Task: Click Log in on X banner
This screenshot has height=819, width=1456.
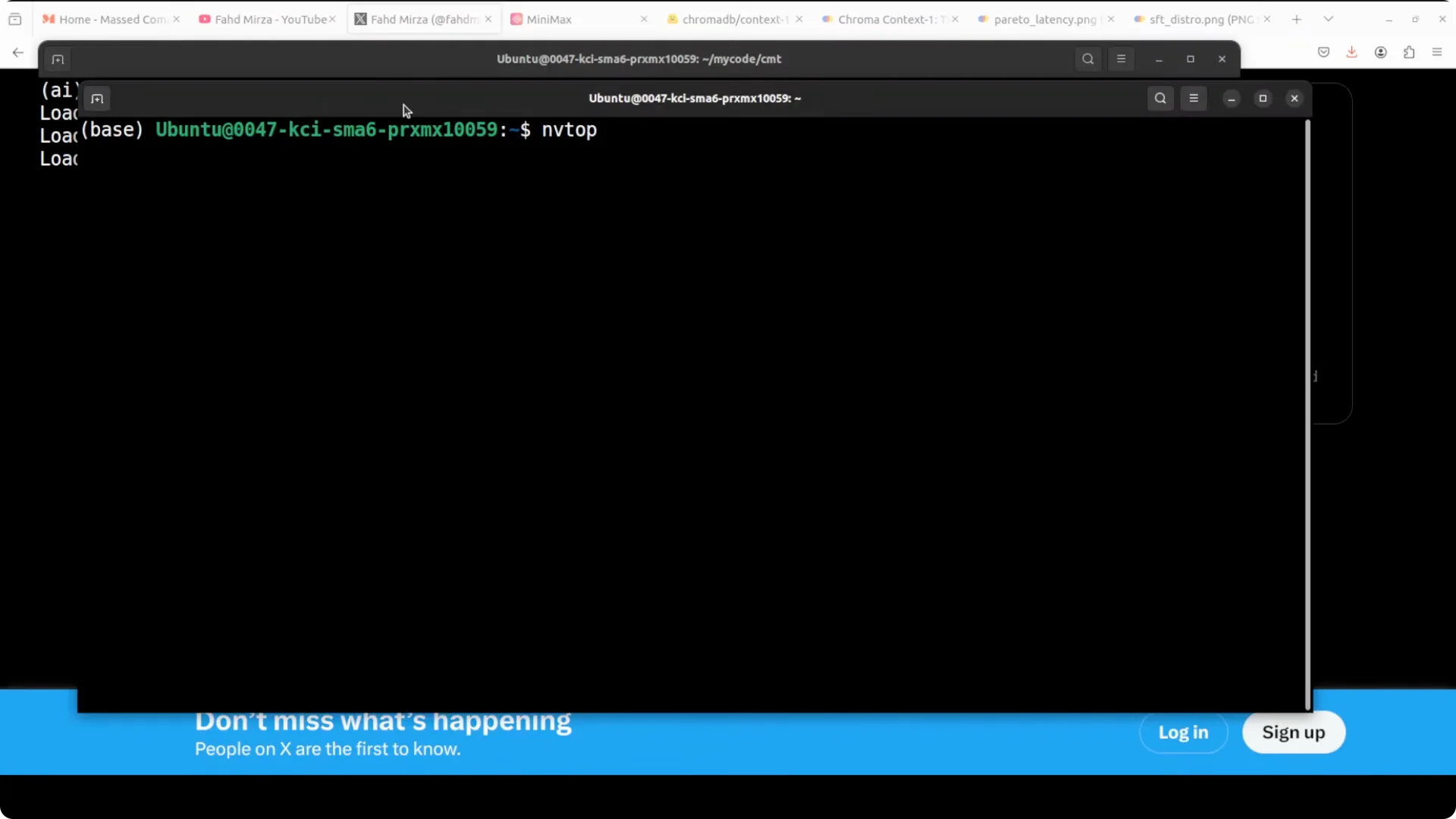Action: pyautogui.click(x=1183, y=733)
